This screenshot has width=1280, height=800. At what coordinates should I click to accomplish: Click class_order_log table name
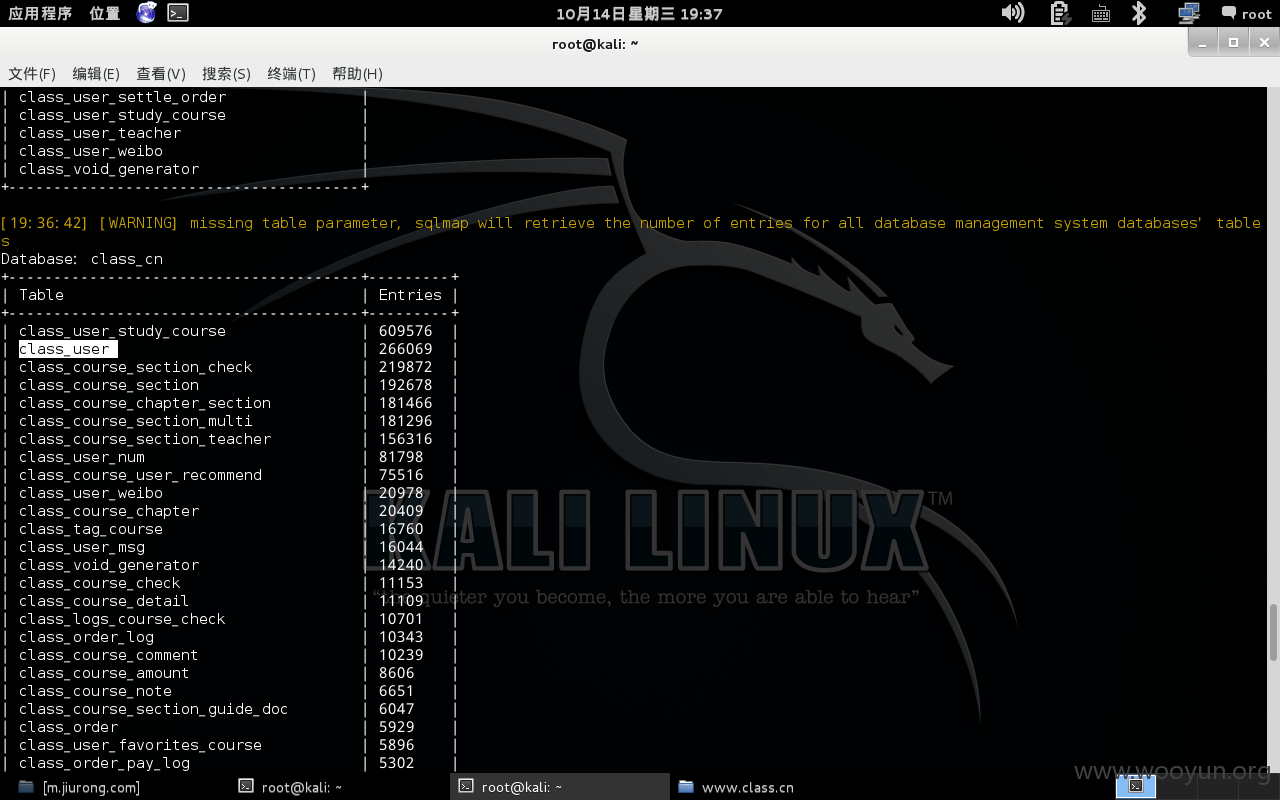(86, 637)
